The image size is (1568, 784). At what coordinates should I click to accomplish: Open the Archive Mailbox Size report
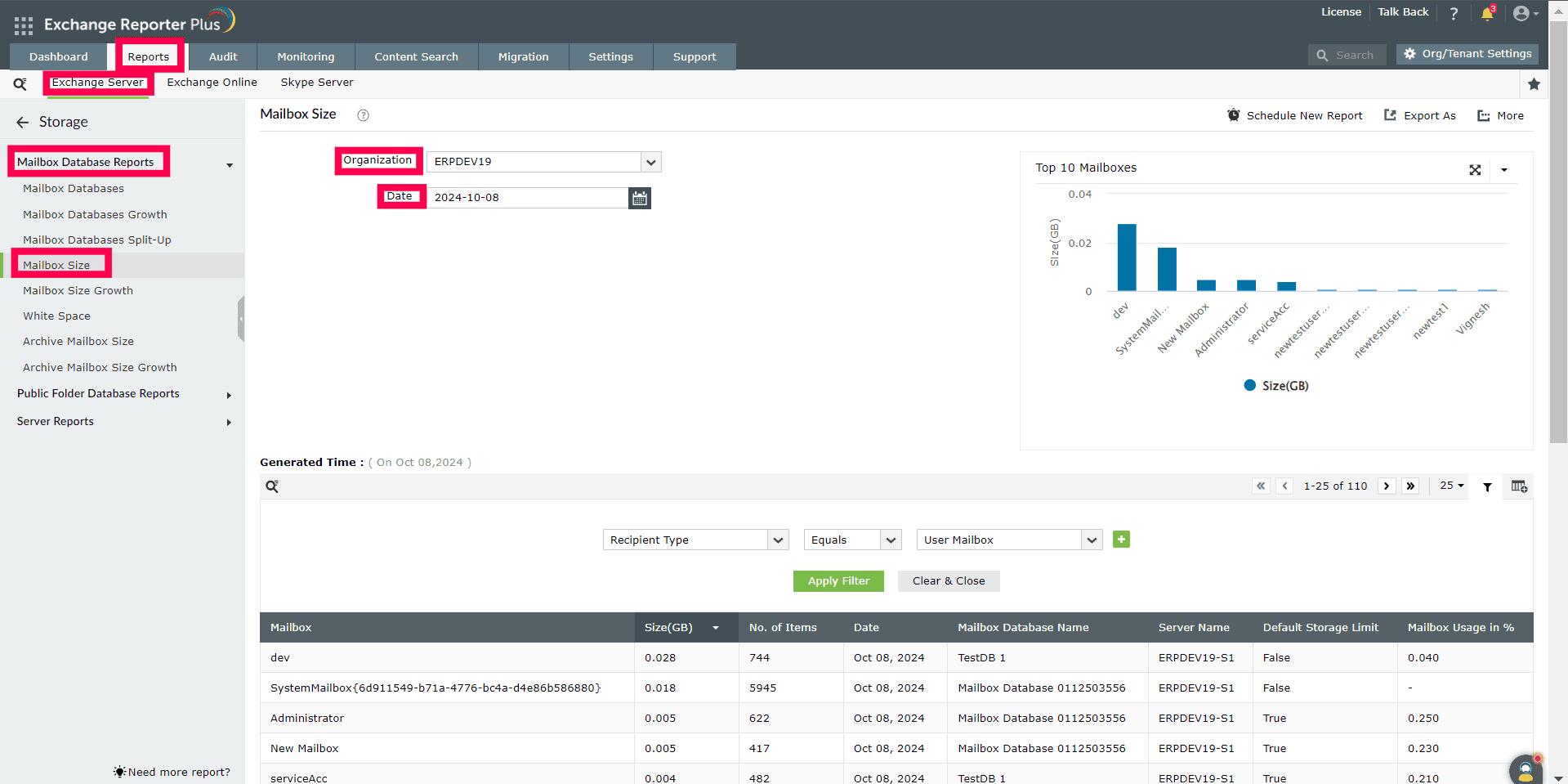pos(78,342)
